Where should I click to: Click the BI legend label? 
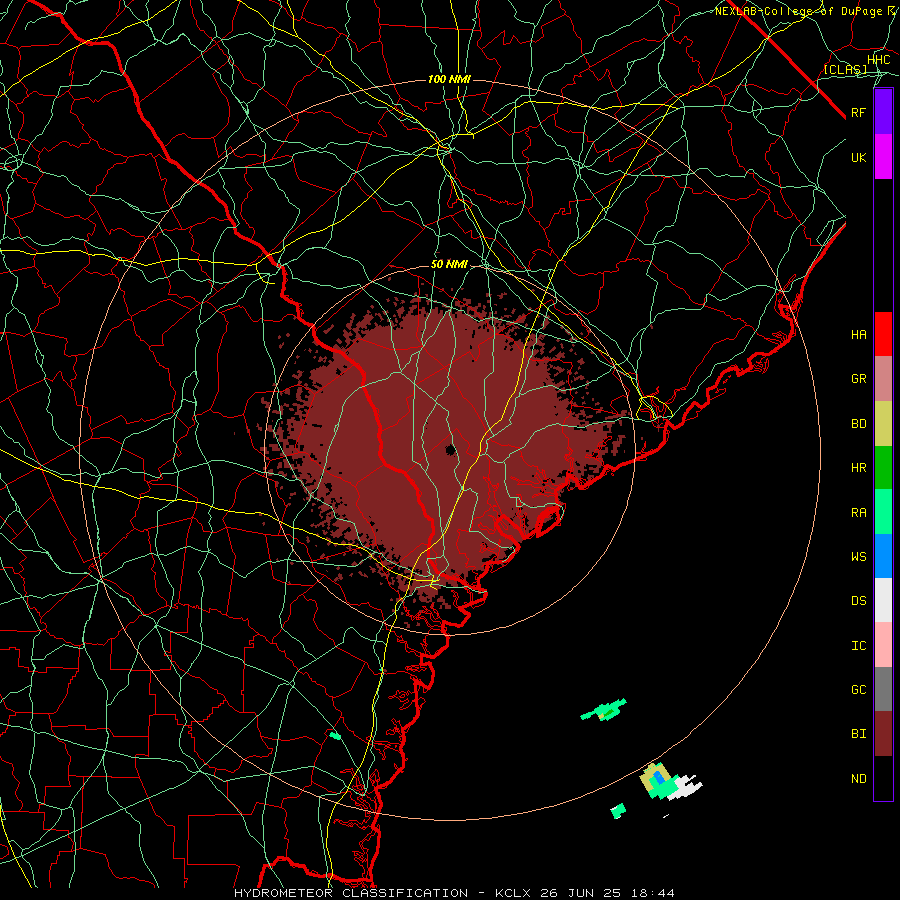pyautogui.click(x=858, y=734)
